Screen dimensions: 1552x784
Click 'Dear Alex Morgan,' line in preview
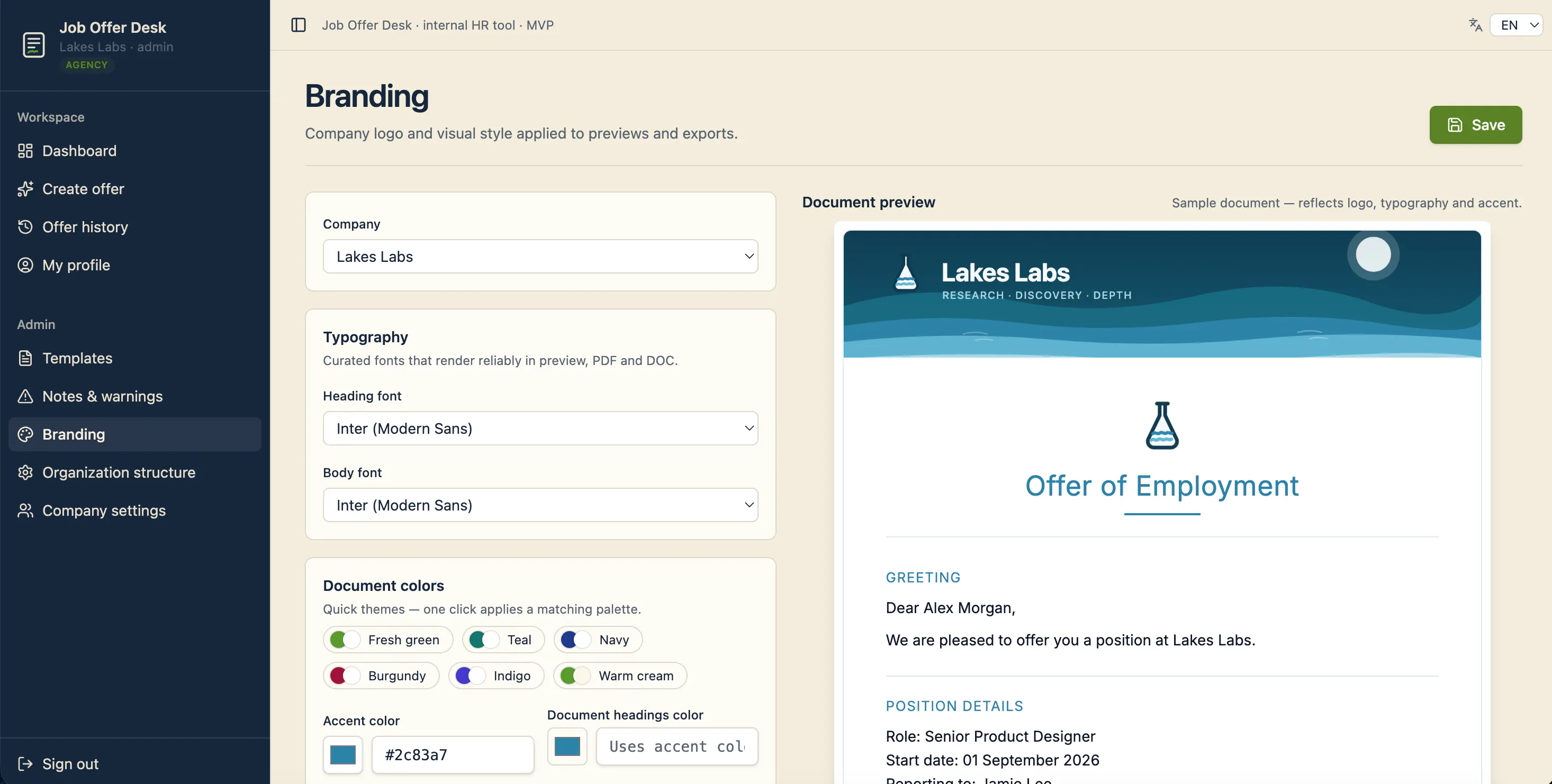point(950,607)
